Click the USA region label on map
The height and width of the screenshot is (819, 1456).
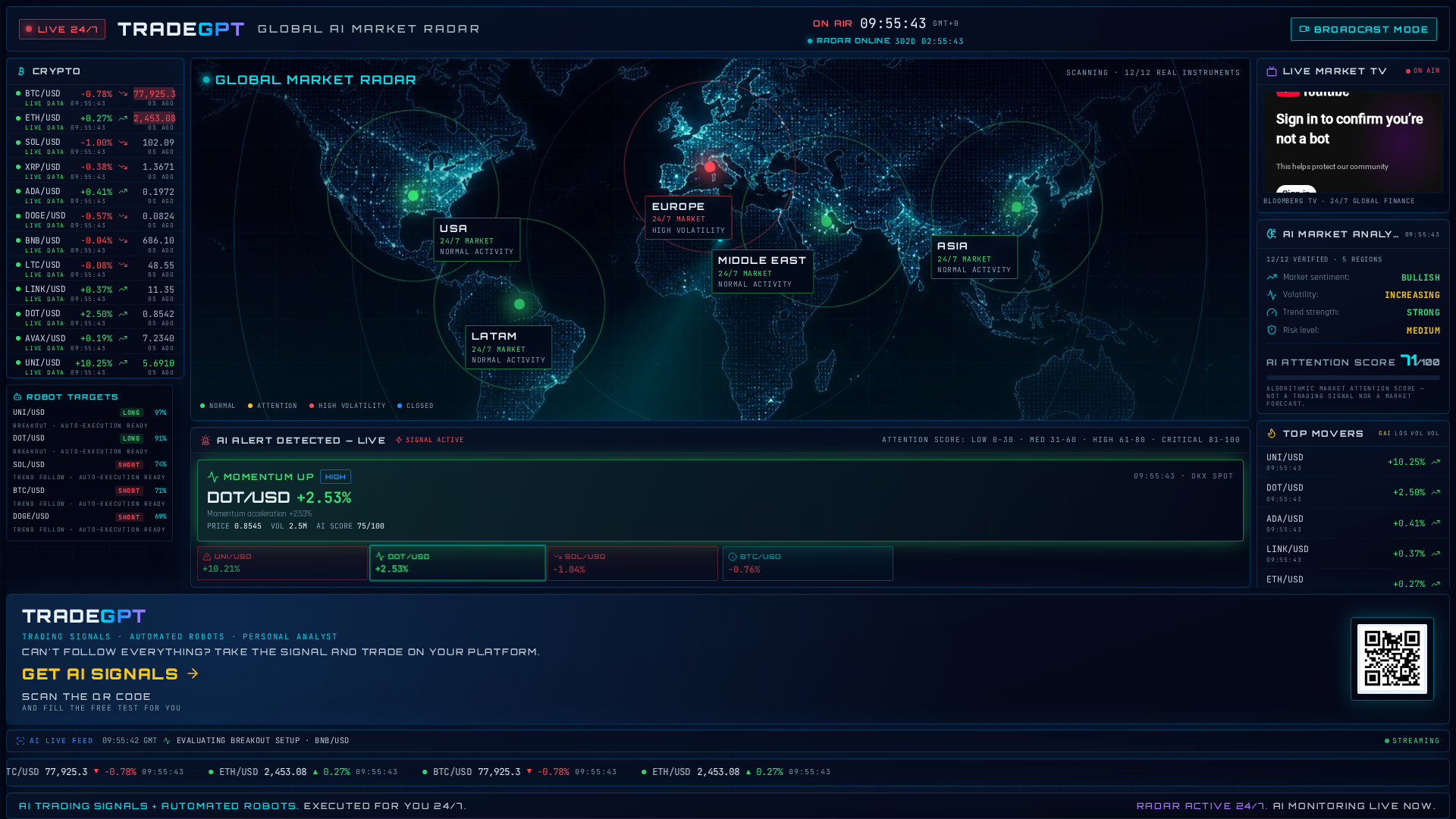click(x=476, y=240)
